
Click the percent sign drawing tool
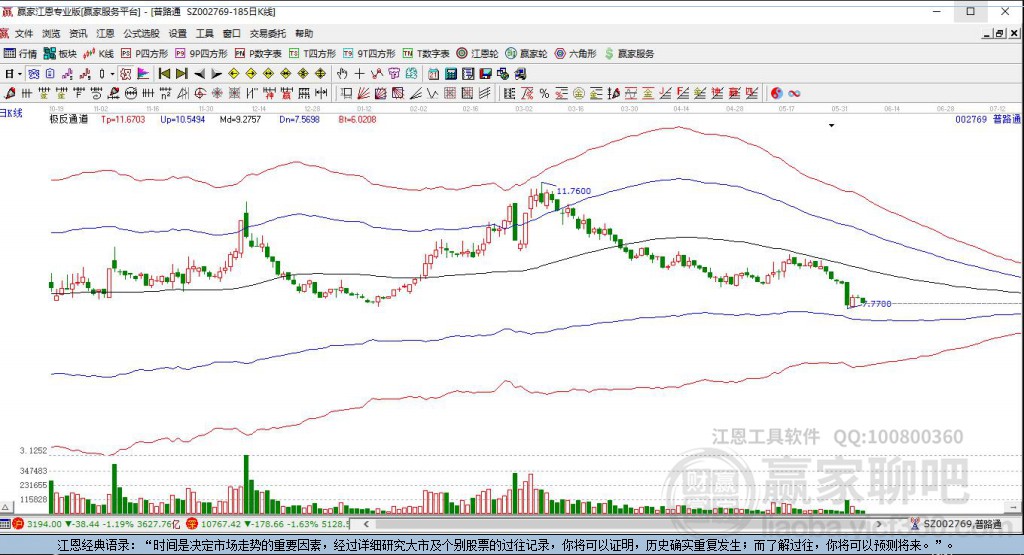pyautogui.click(x=544, y=93)
